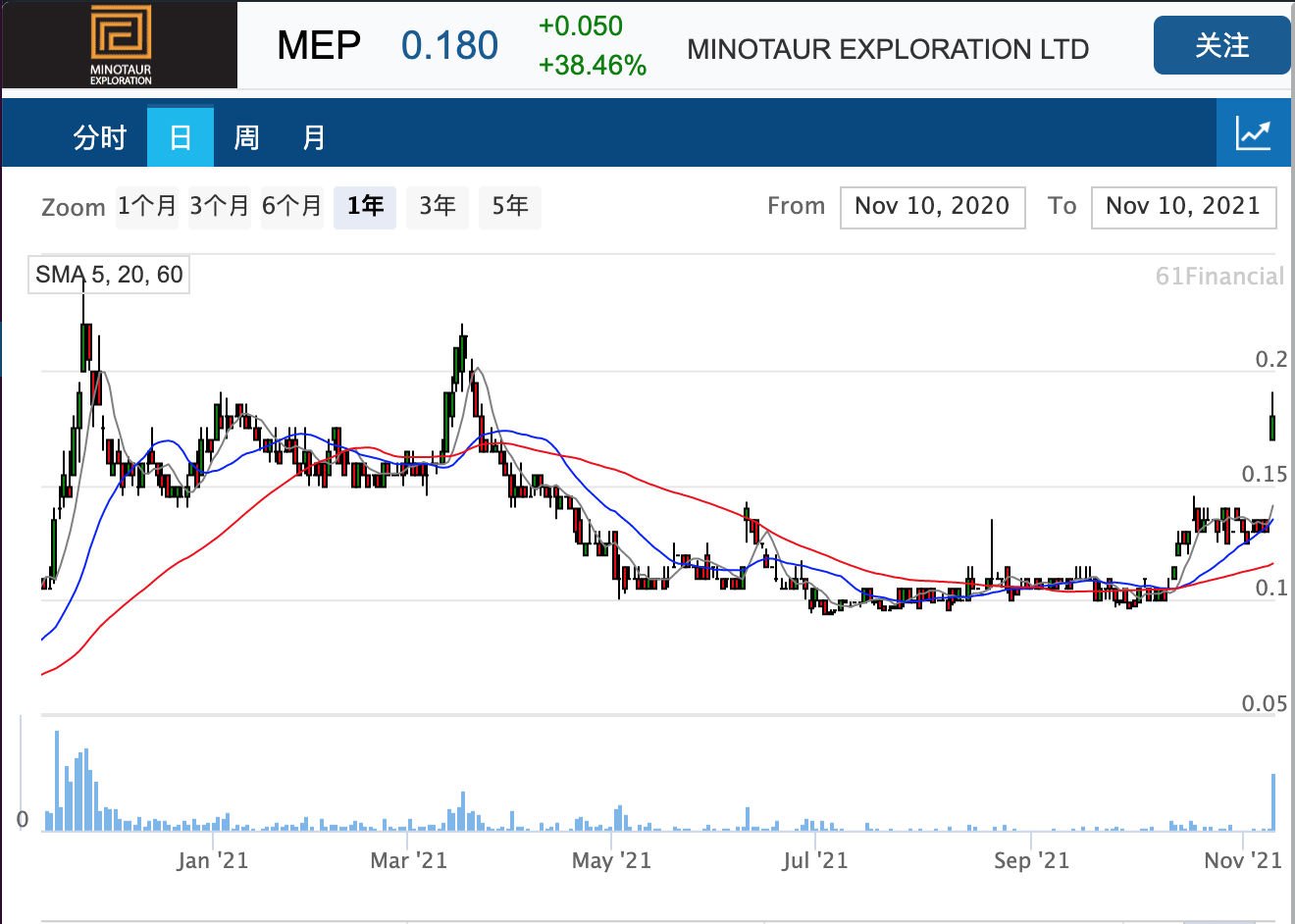1295x924 pixels.
Task: Click the 0.15 price axis label
Action: [x=1265, y=474]
